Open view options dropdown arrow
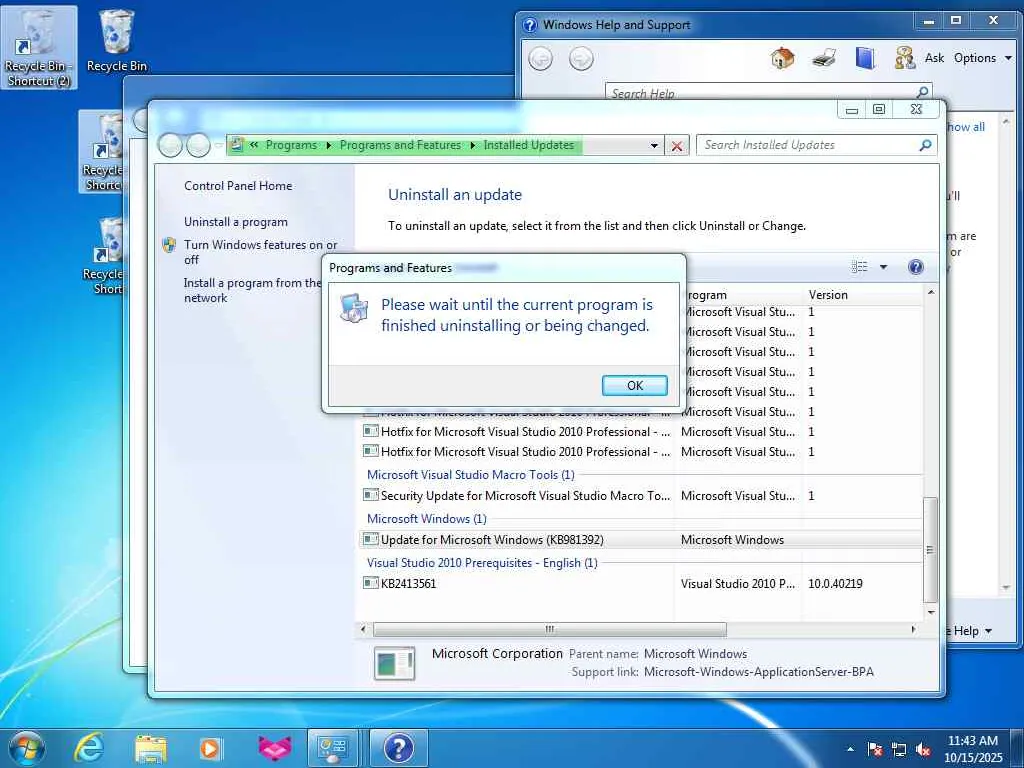The width and height of the screenshot is (1024, 768). coord(883,266)
